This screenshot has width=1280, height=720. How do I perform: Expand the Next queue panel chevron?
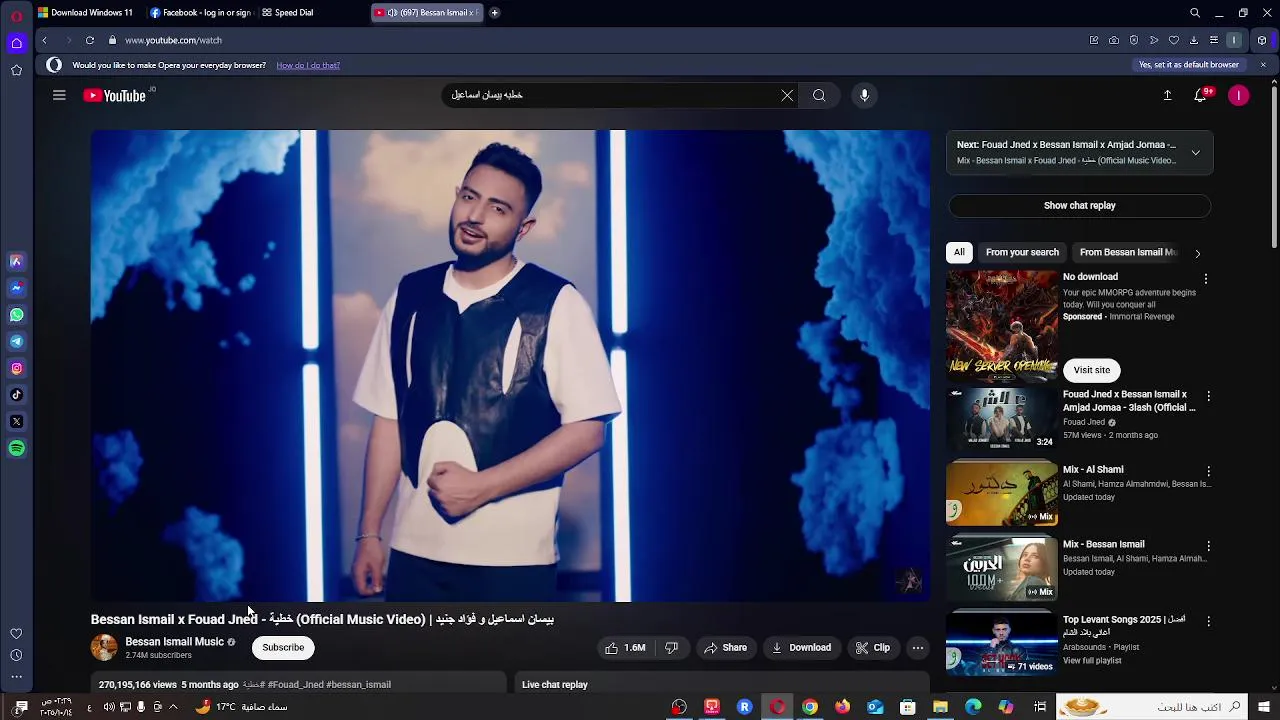(x=1195, y=153)
